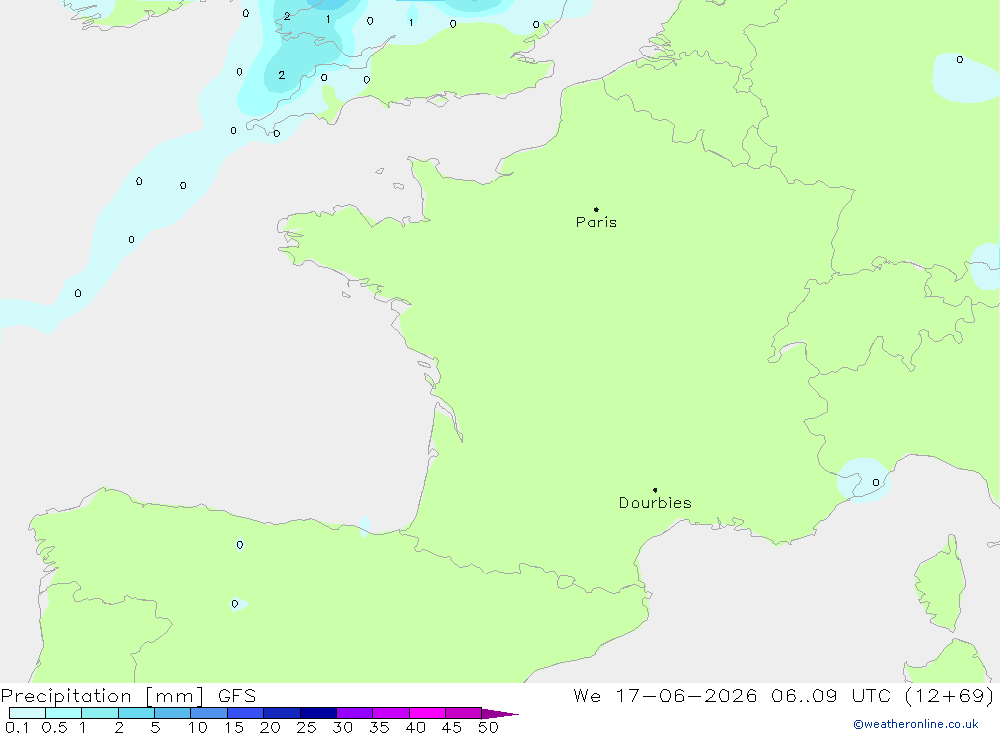Click the '(12+69)' forecast offset text
Image resolution: width=1000 pixels, height=733 pixels.
[x=949, y=696]
